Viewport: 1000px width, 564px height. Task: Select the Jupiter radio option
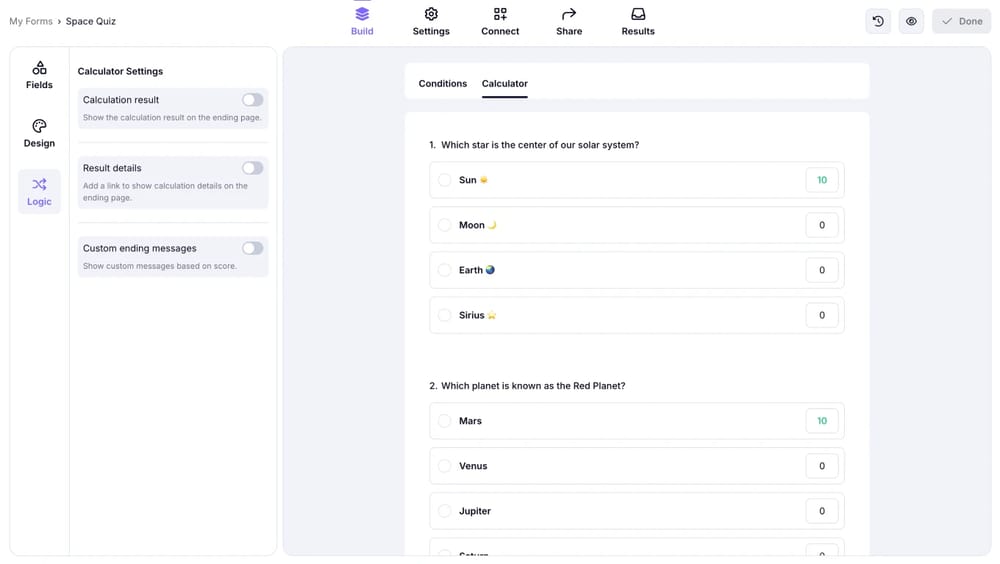click(445, 511)
